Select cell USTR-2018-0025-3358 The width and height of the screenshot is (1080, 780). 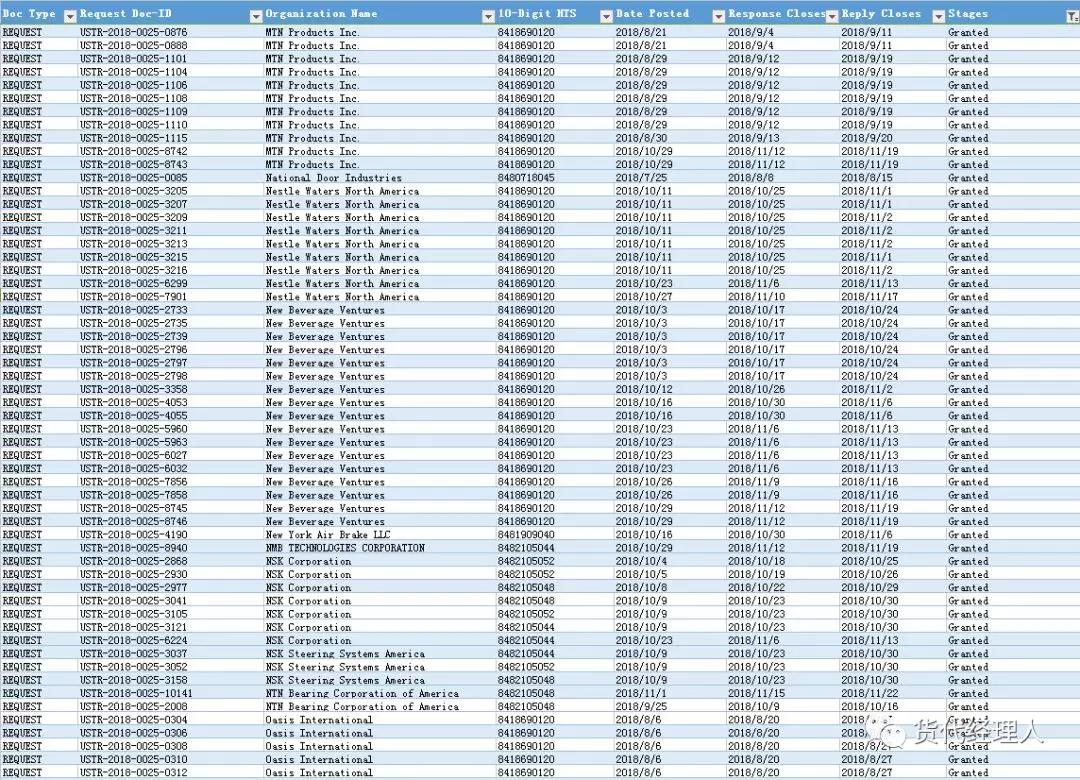(134, 389)
